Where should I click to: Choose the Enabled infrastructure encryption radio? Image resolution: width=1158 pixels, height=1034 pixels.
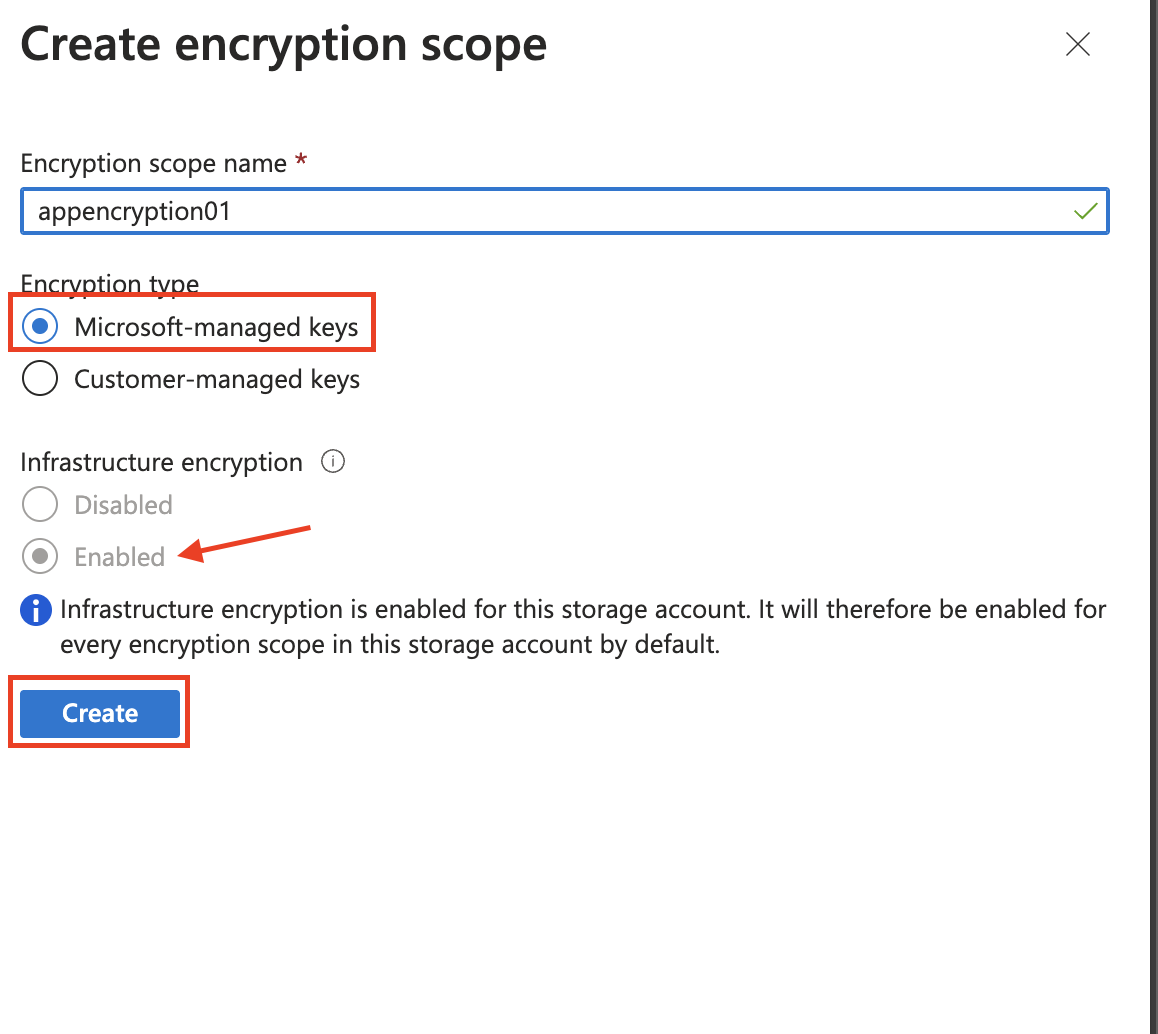click(x=40, y=556)
